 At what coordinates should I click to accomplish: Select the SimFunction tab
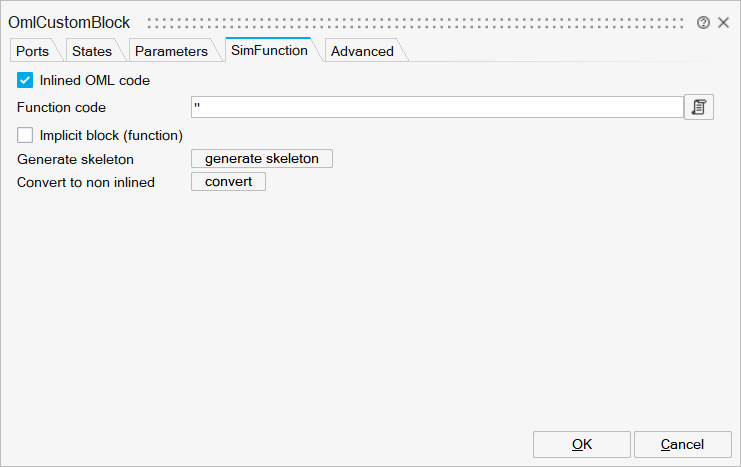point(269,50)
